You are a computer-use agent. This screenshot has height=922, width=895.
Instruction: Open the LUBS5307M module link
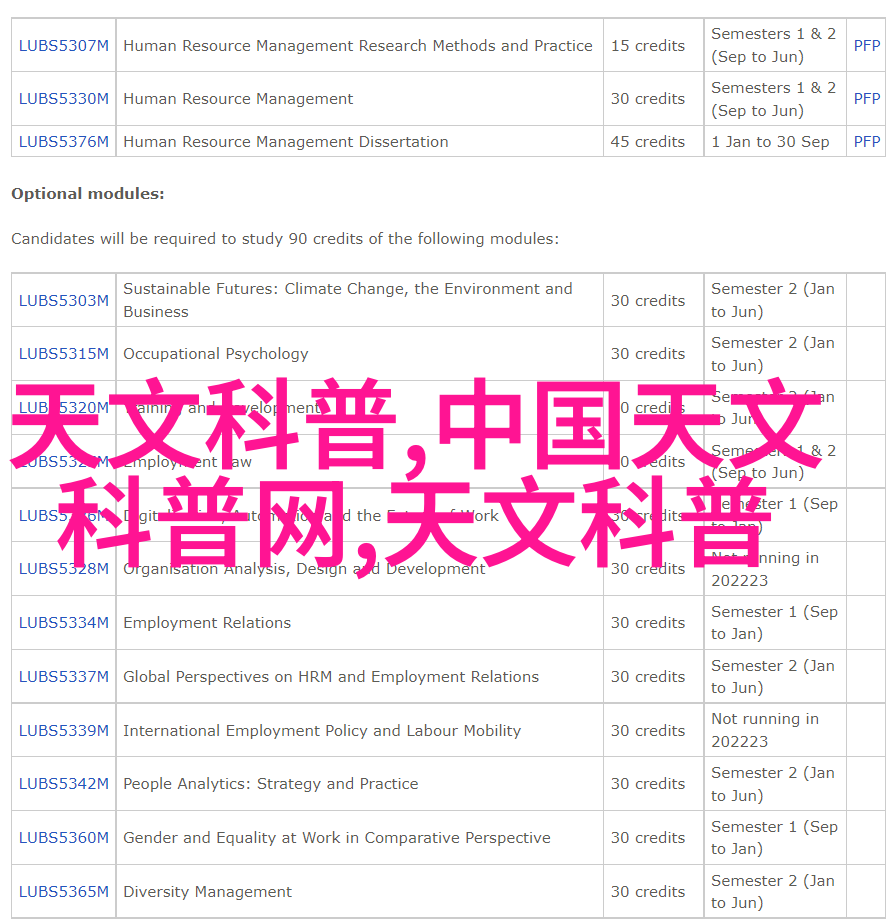63,45
